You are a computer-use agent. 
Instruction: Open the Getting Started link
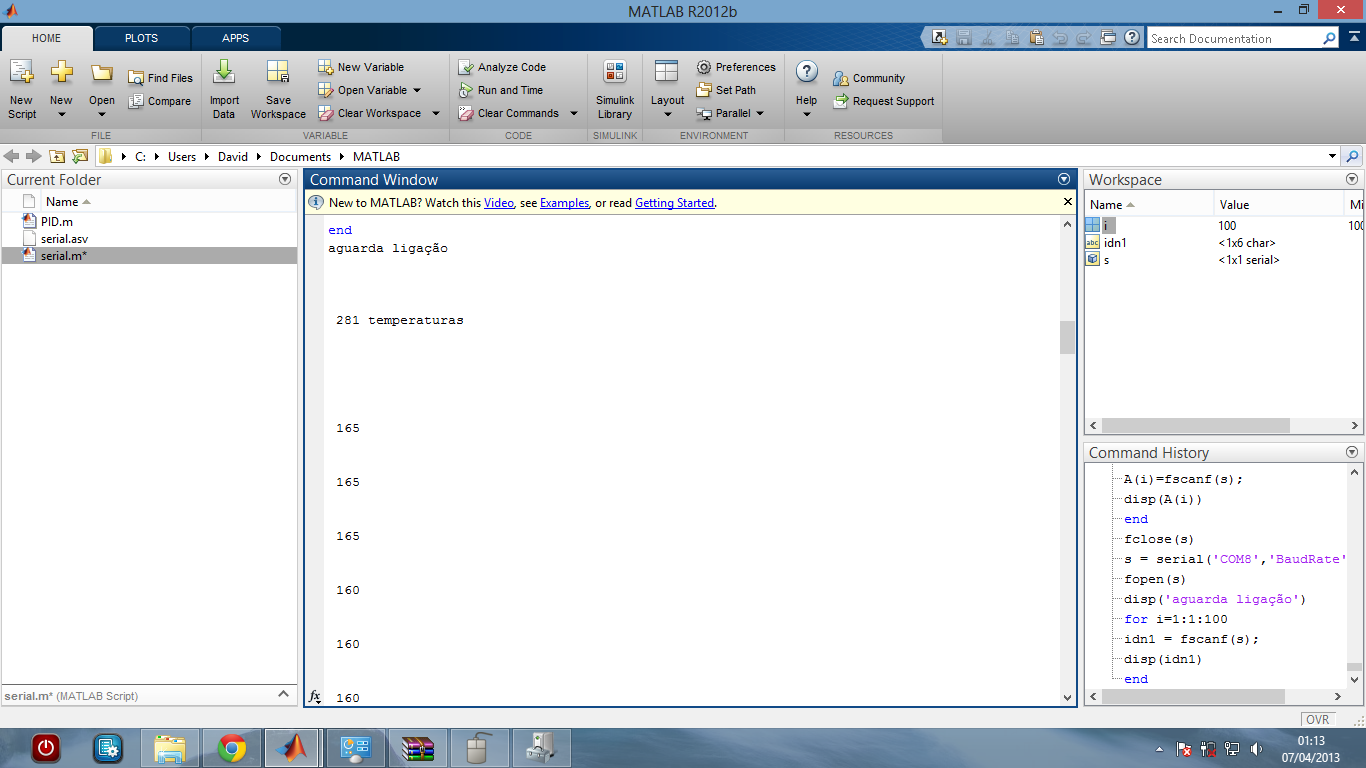tap(674, 203)
